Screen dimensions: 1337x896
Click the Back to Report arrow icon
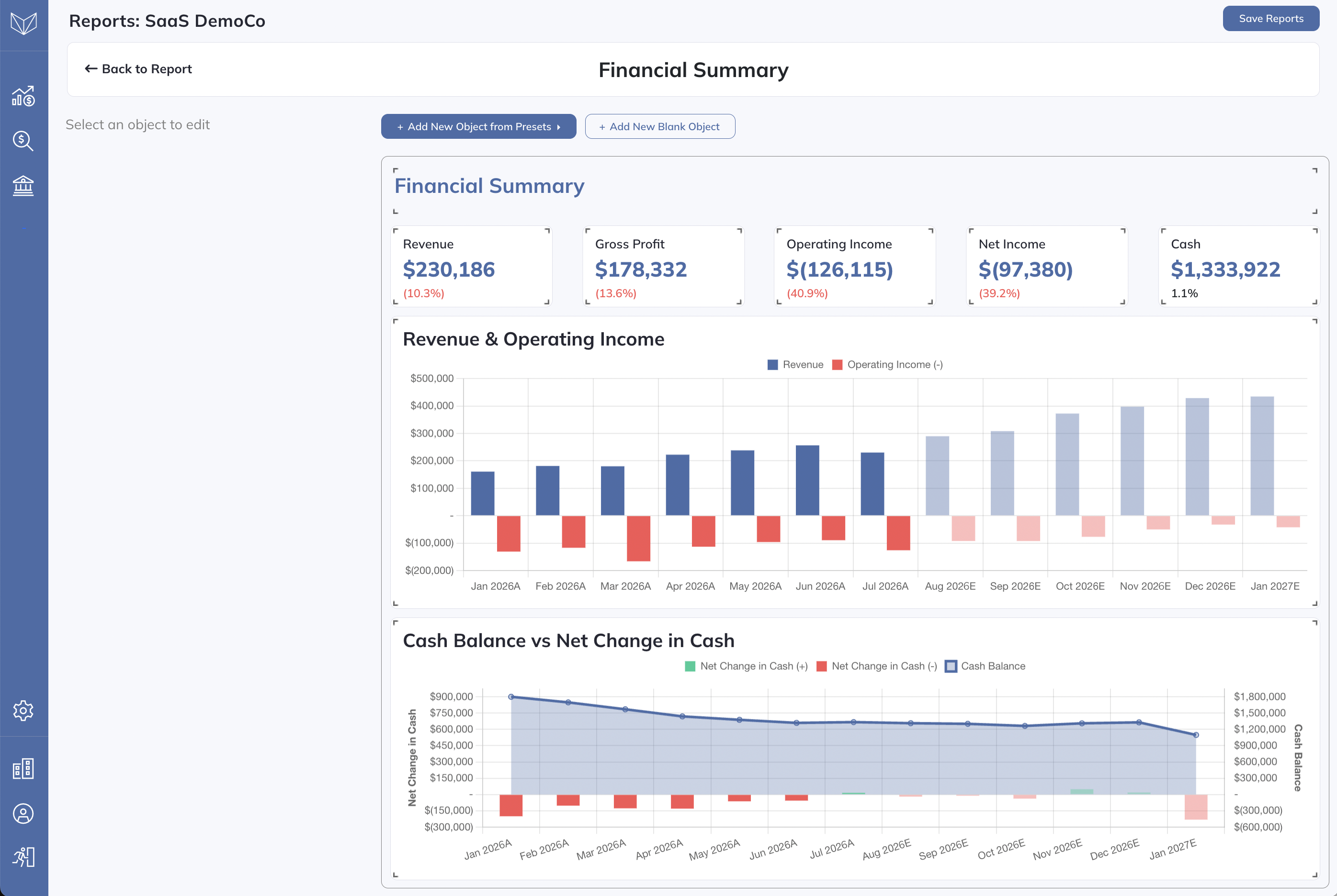[x=91, y=68]
